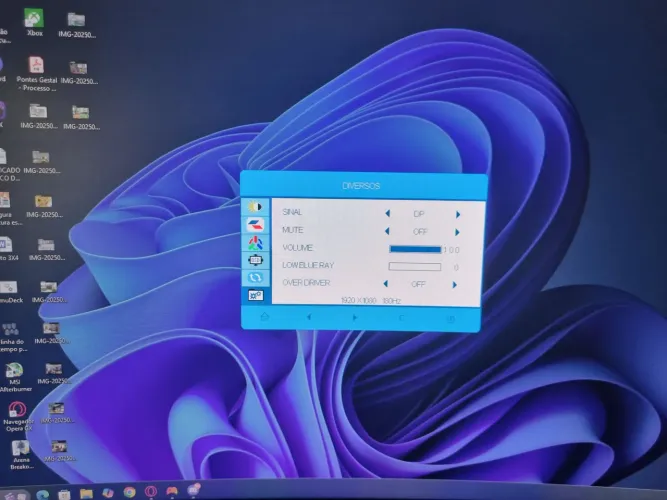
Task: Open the RGB color temperature icon
Action: click(x=255, y=243)
